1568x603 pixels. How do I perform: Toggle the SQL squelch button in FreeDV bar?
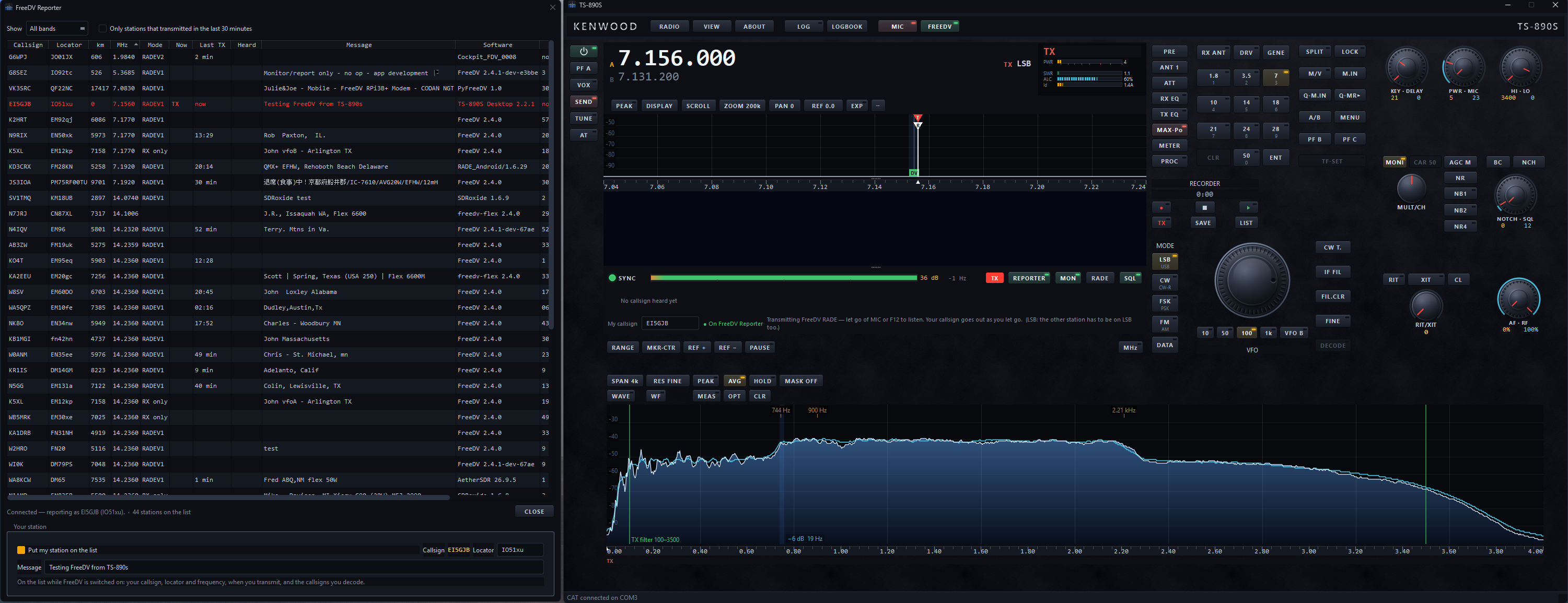tap(1130, 278)
